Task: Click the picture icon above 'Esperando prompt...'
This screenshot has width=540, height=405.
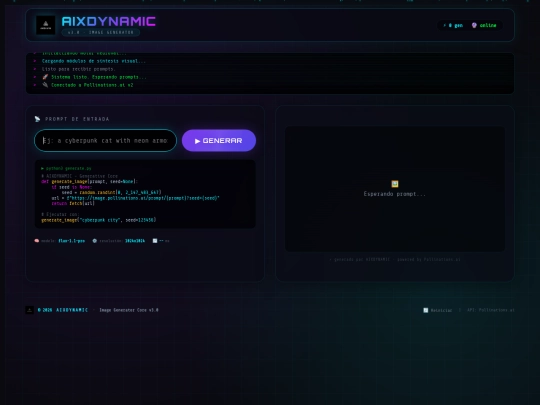Action: pyautogui.click(x=395, y=184)
